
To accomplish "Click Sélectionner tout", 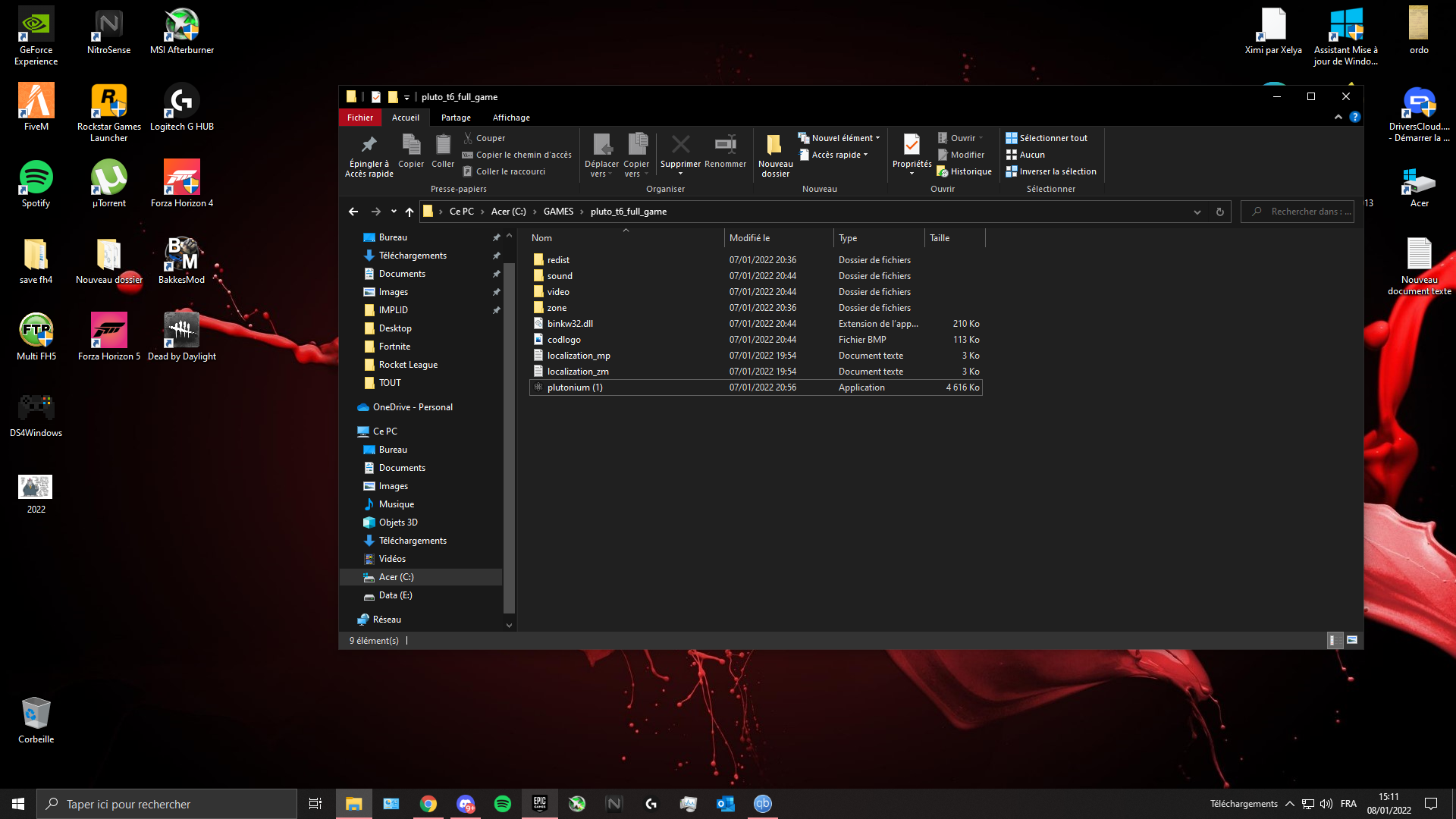I will 1046,138.
